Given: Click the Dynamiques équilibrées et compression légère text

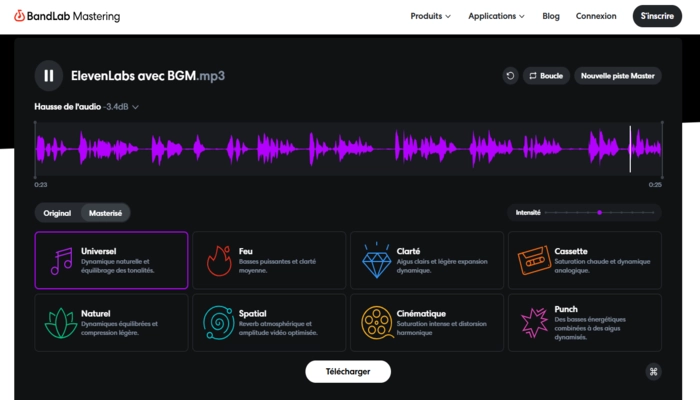Looking at the screenshot, I should [x=119, y=328].
